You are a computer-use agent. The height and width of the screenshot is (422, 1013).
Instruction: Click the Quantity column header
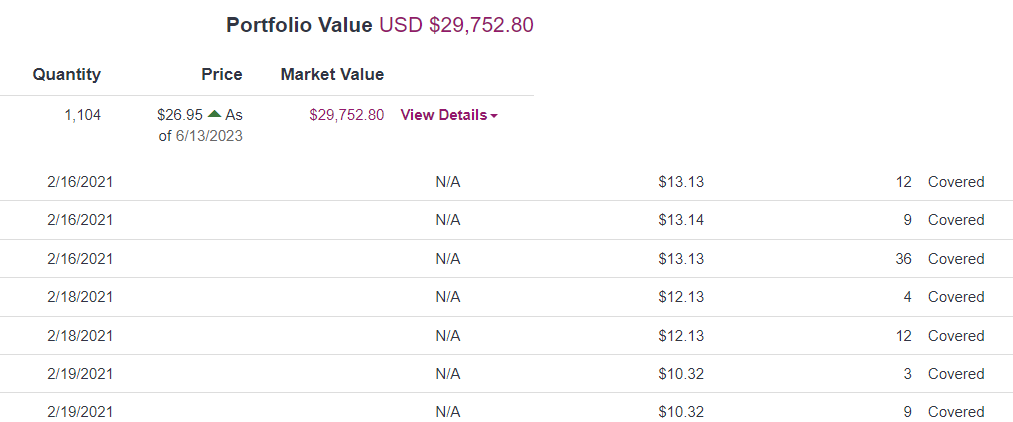point(67,74)
